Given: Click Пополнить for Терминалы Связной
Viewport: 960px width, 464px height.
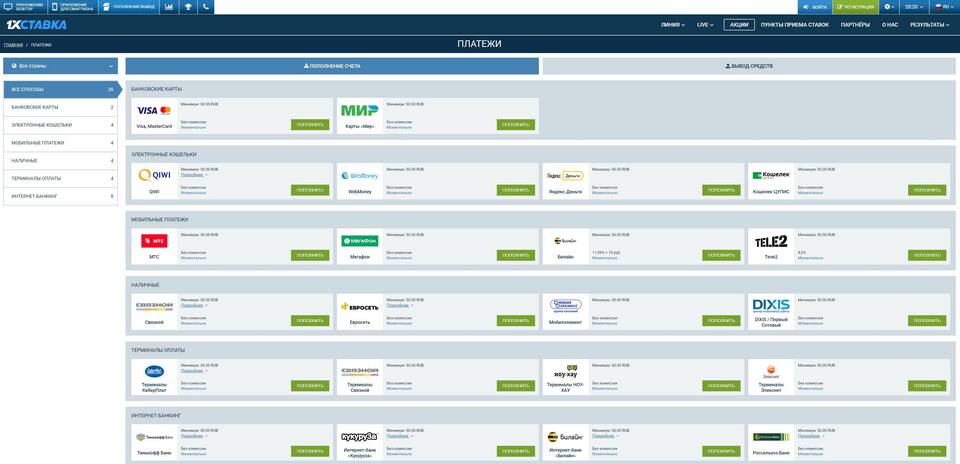Looking at the screenshot, I should (x=516, y=386).
